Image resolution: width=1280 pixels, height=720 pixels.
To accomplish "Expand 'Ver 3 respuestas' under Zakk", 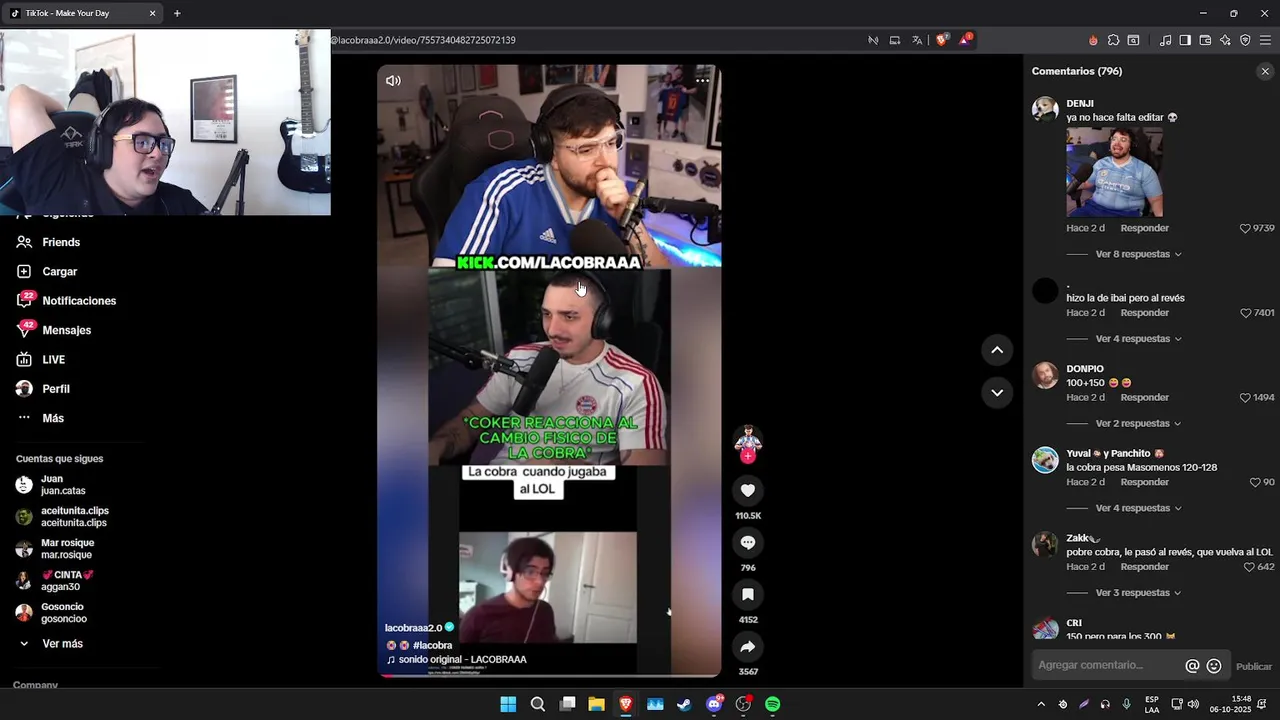I will 1138,593.
